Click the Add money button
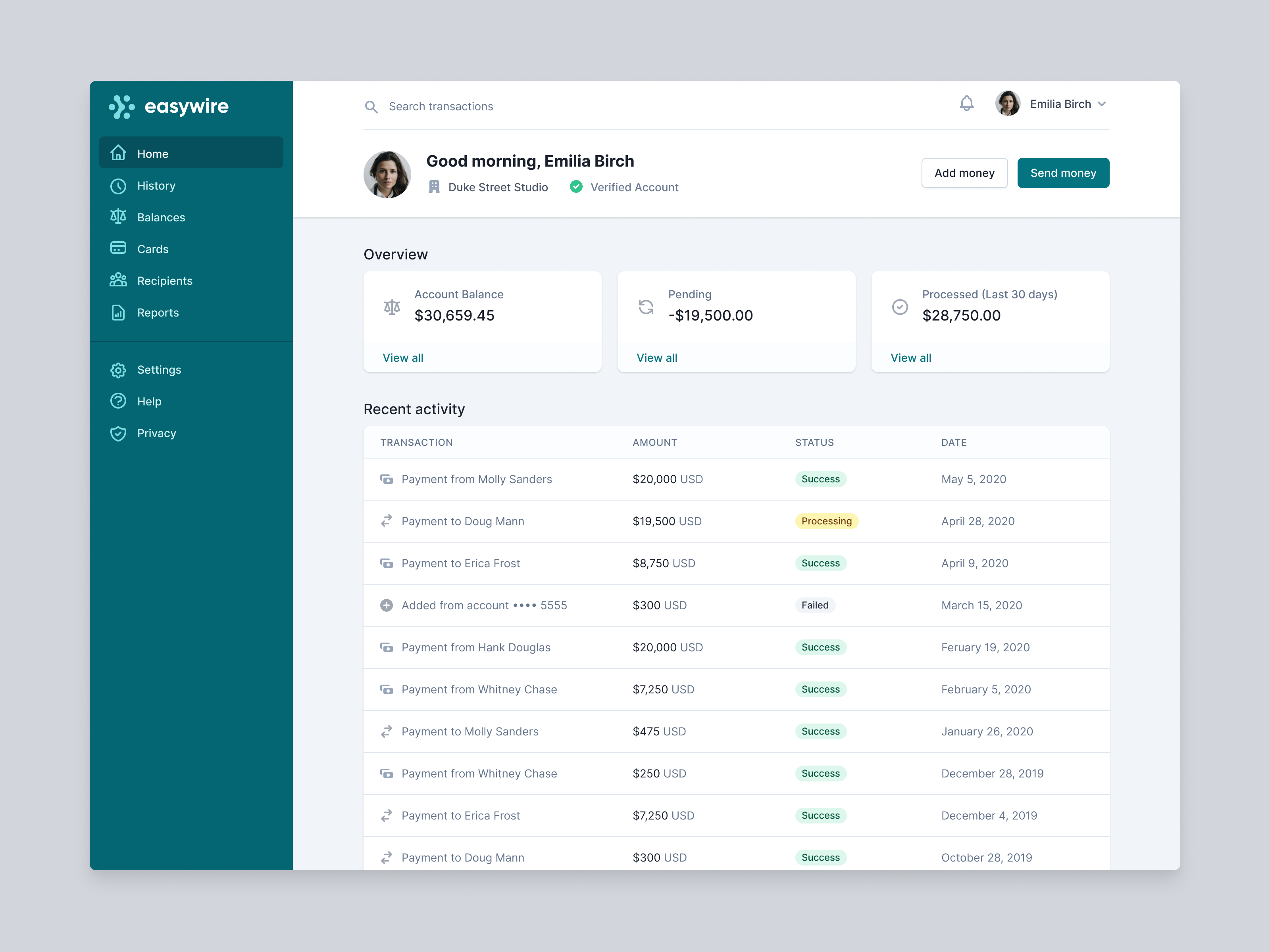1270x952 pixels. [x=964, y=173]
